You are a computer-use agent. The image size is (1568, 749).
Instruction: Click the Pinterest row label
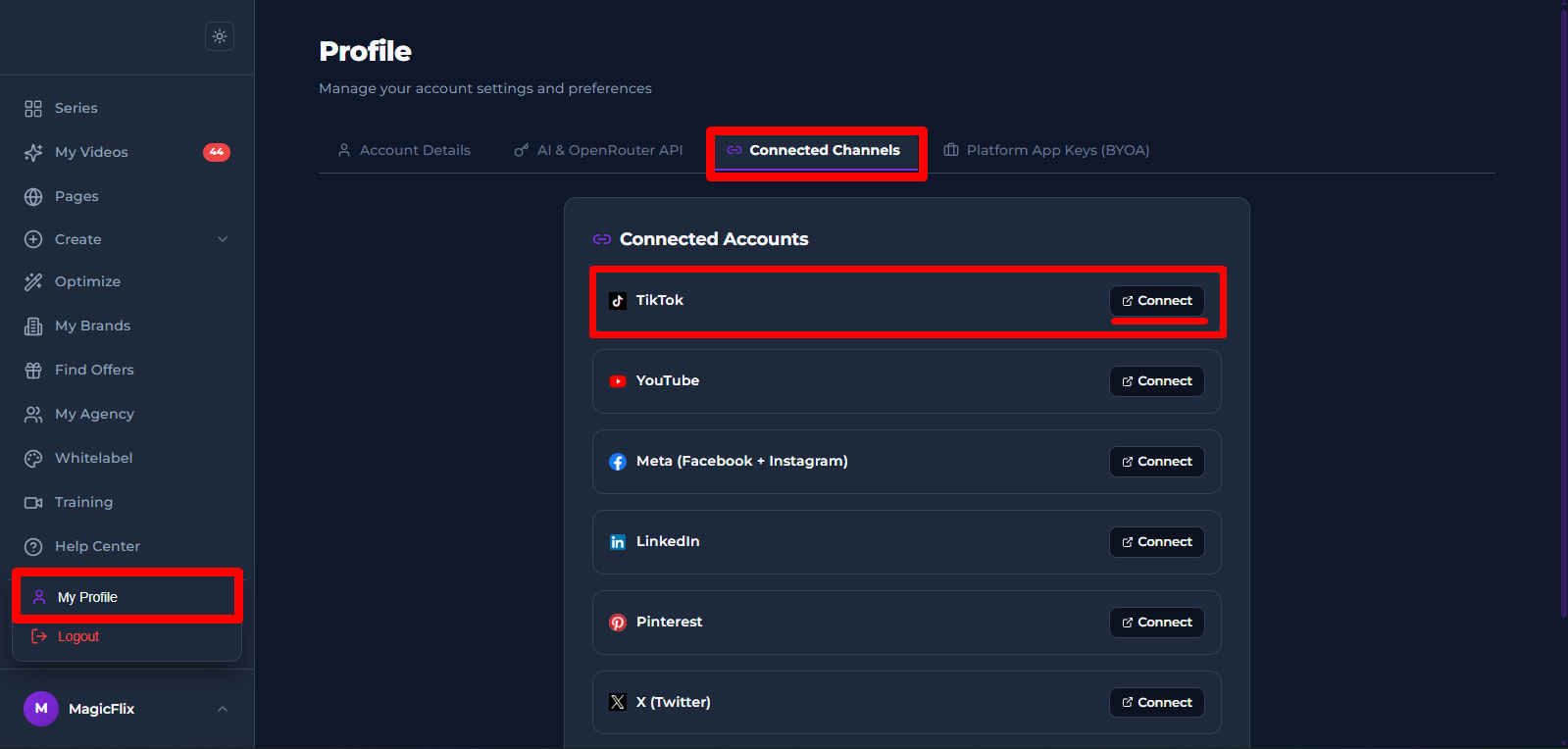[669, 622]
